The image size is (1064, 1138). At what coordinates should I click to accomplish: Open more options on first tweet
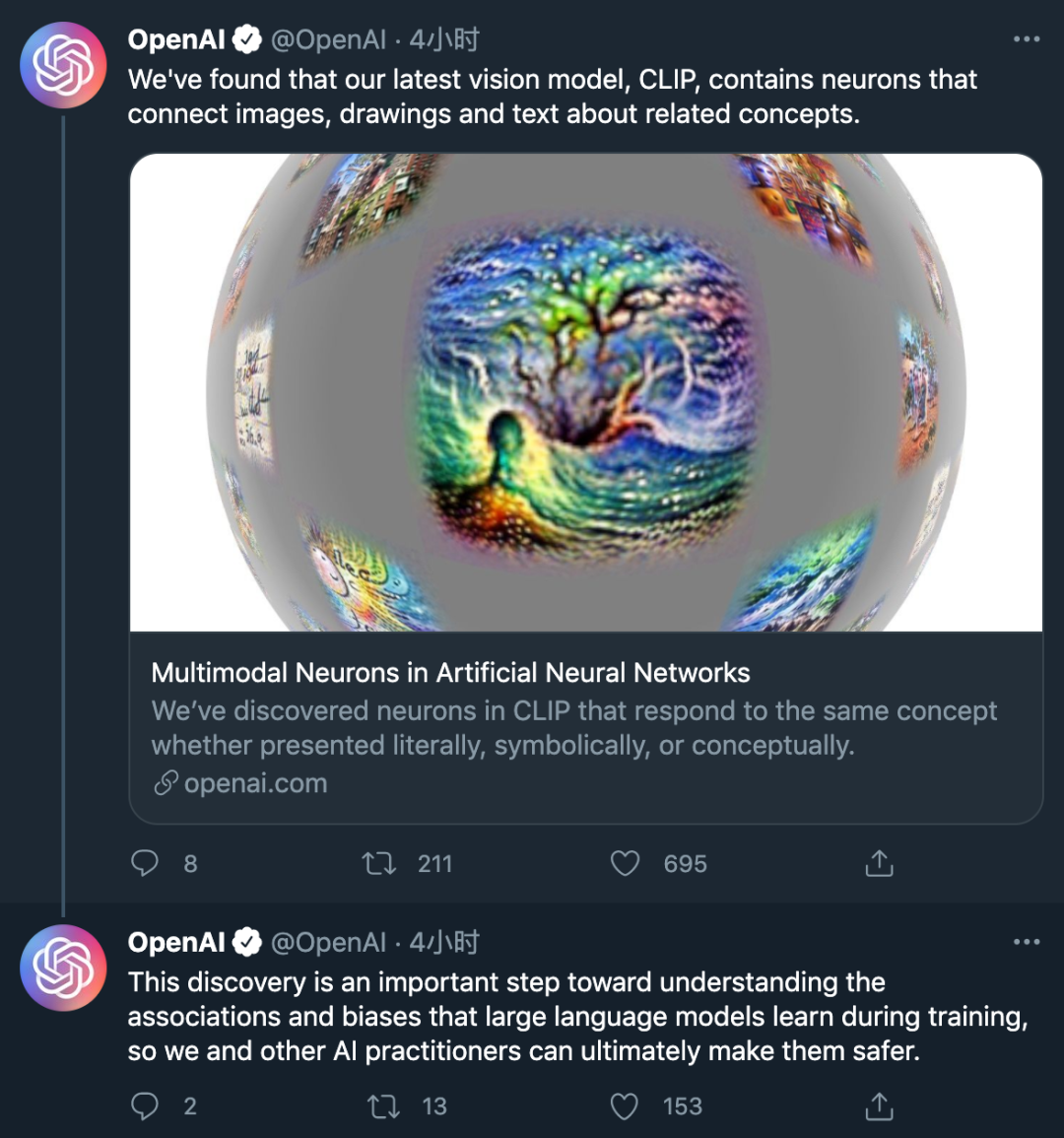pos(1027,39)
